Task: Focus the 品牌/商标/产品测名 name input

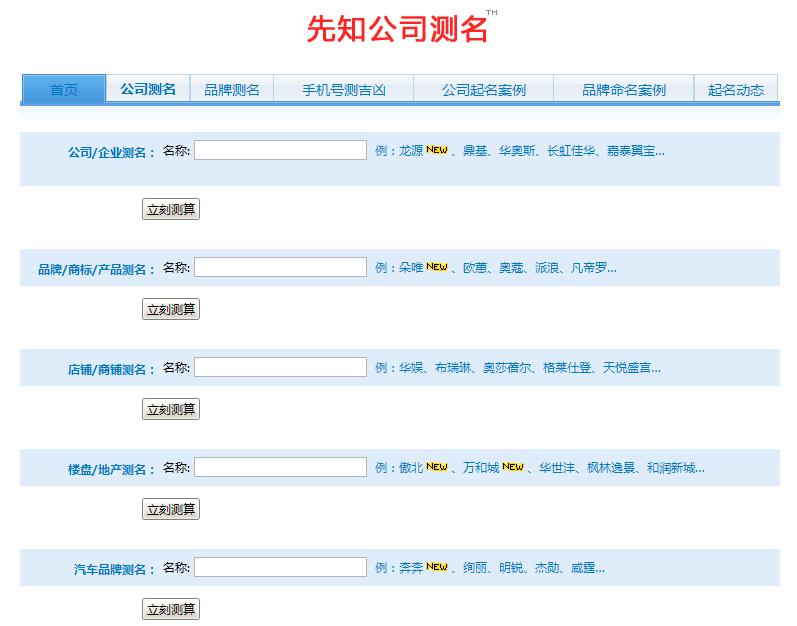Action: (281, 267)
